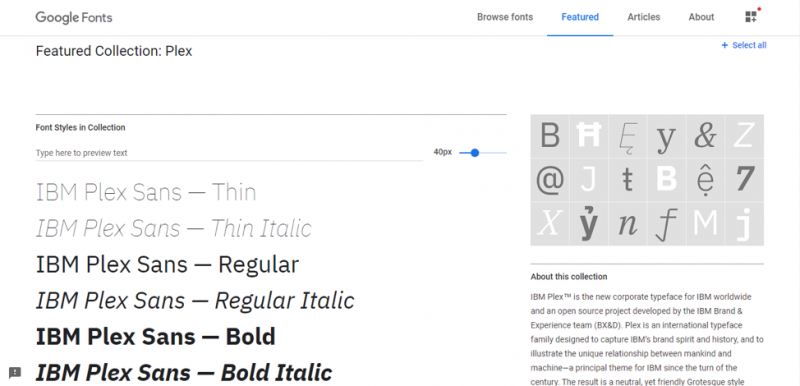Click the plus icon beside Select all
800x386 pixels.
724,45
